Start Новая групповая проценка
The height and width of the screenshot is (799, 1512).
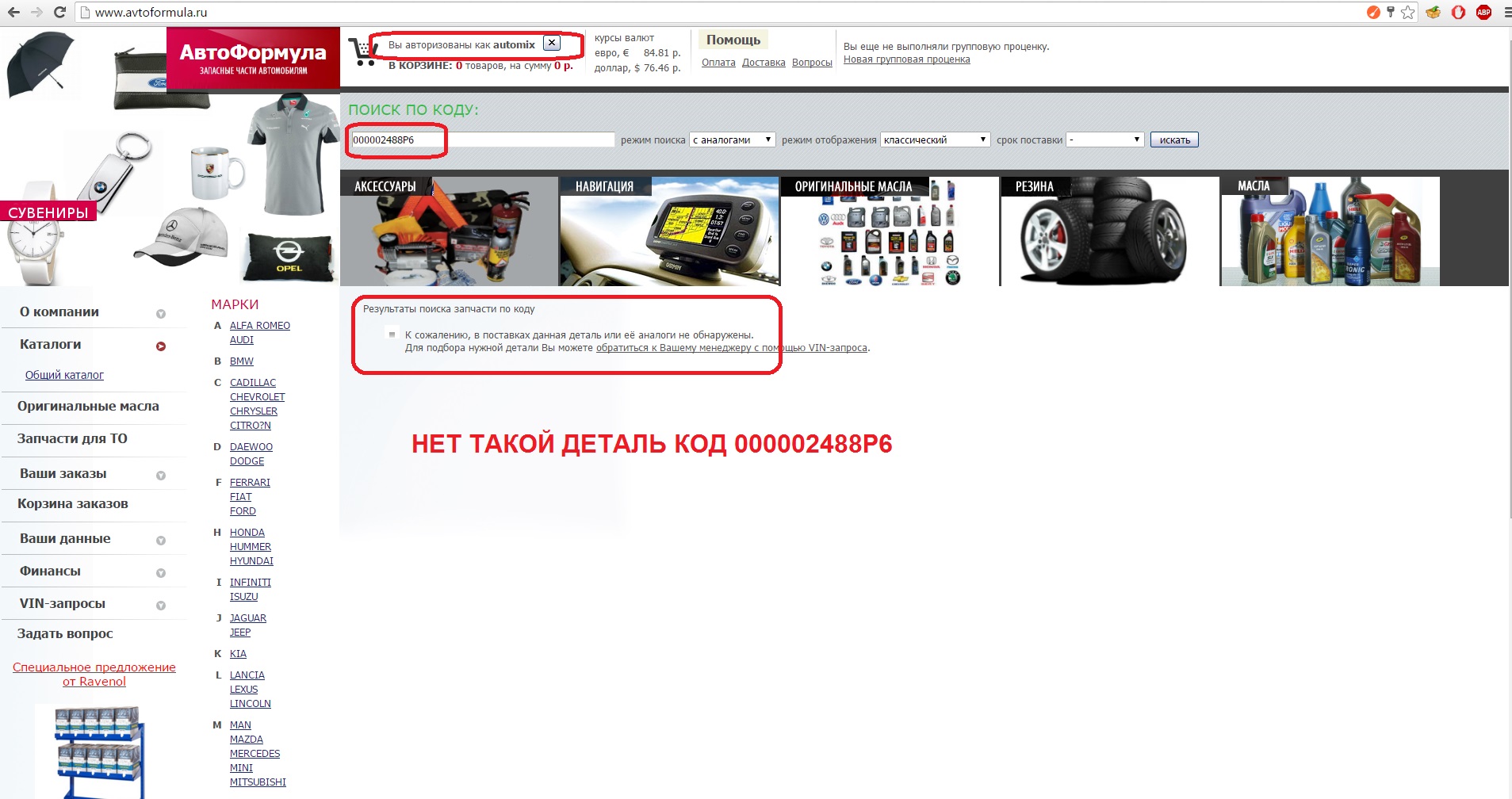906,59
